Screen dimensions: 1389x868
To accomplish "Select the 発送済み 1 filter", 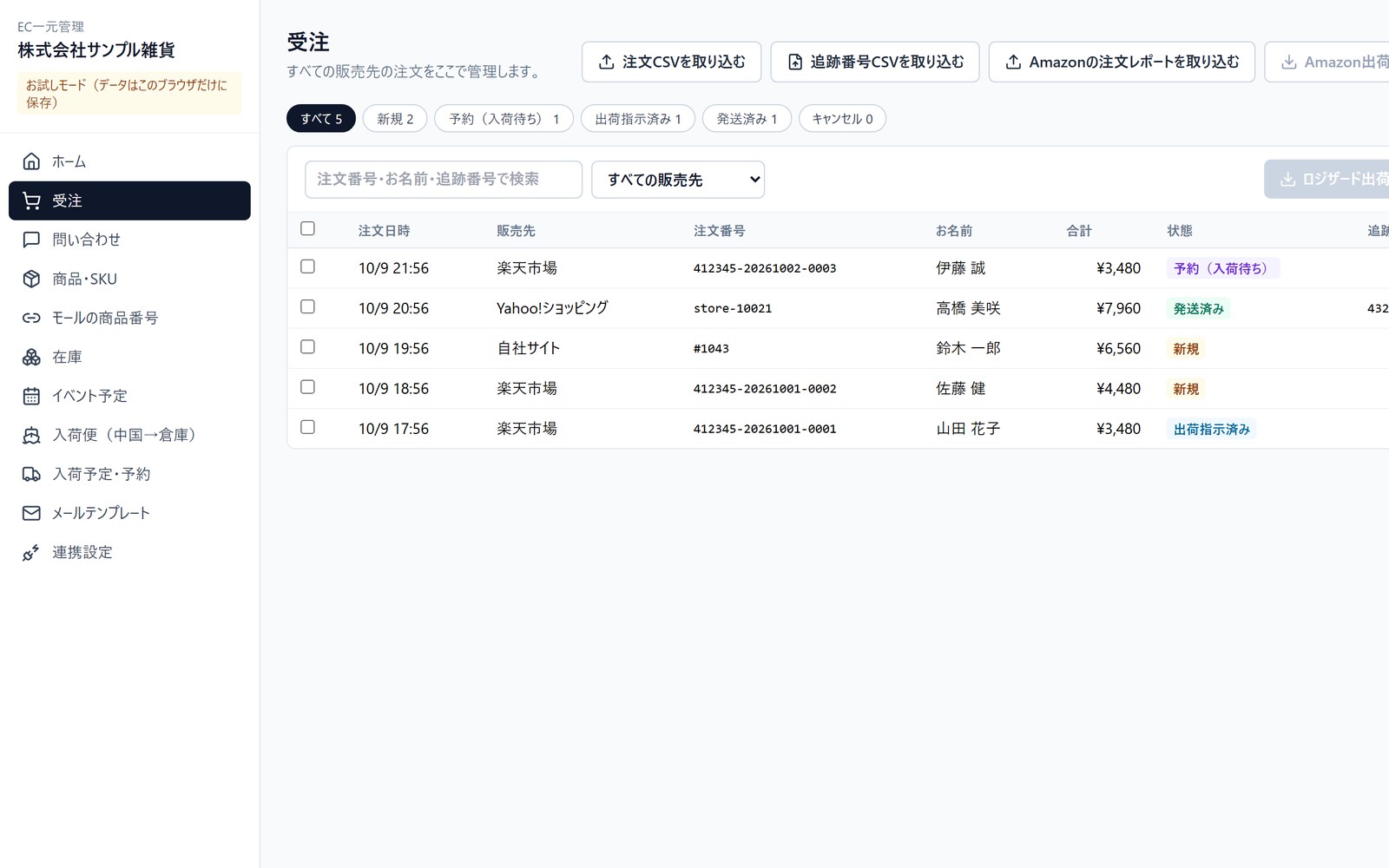I will tap(747, 119).
